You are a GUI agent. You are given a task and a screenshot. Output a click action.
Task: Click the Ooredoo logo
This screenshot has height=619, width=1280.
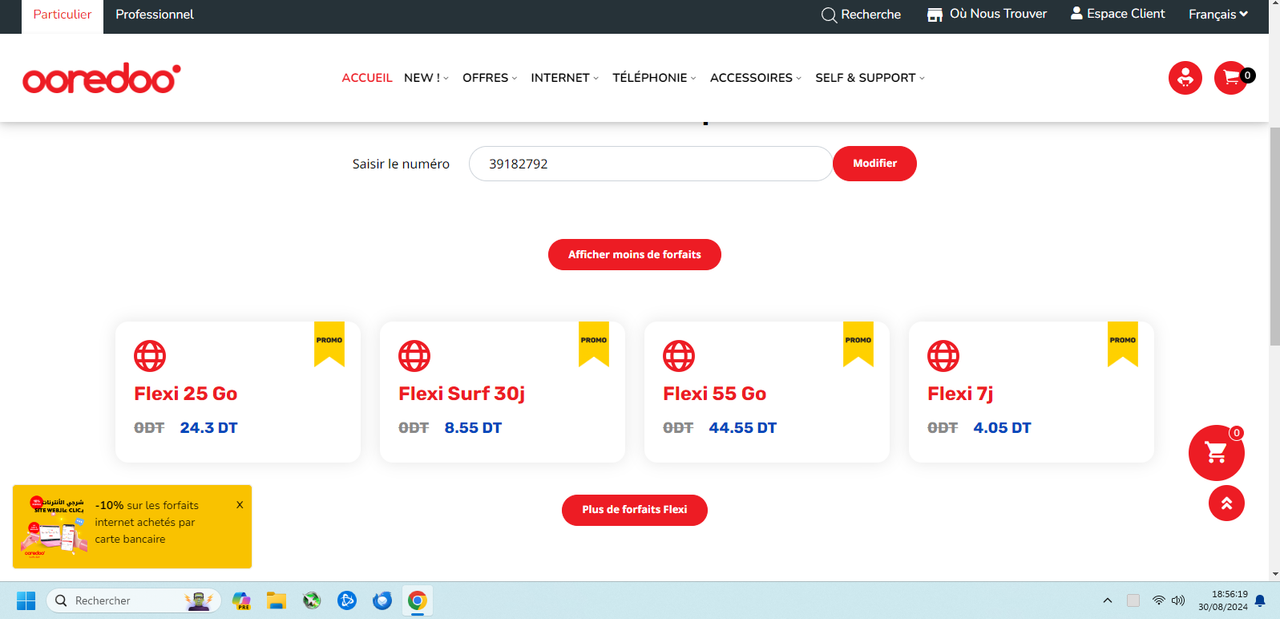(101, 79)
